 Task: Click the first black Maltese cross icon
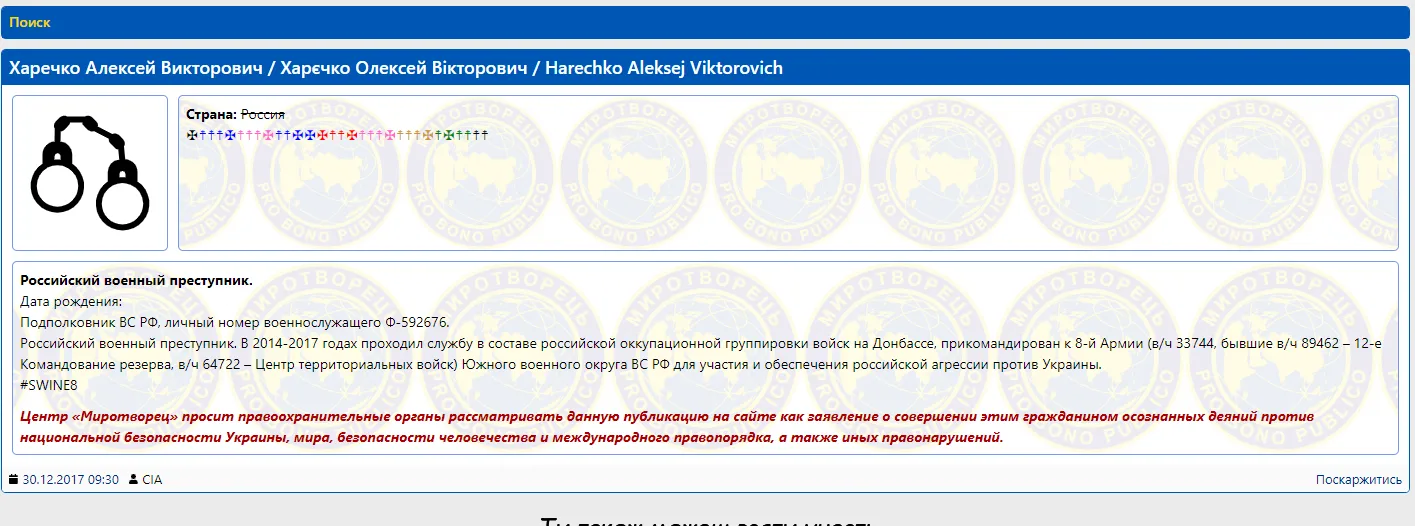click(x=191, y=134)
